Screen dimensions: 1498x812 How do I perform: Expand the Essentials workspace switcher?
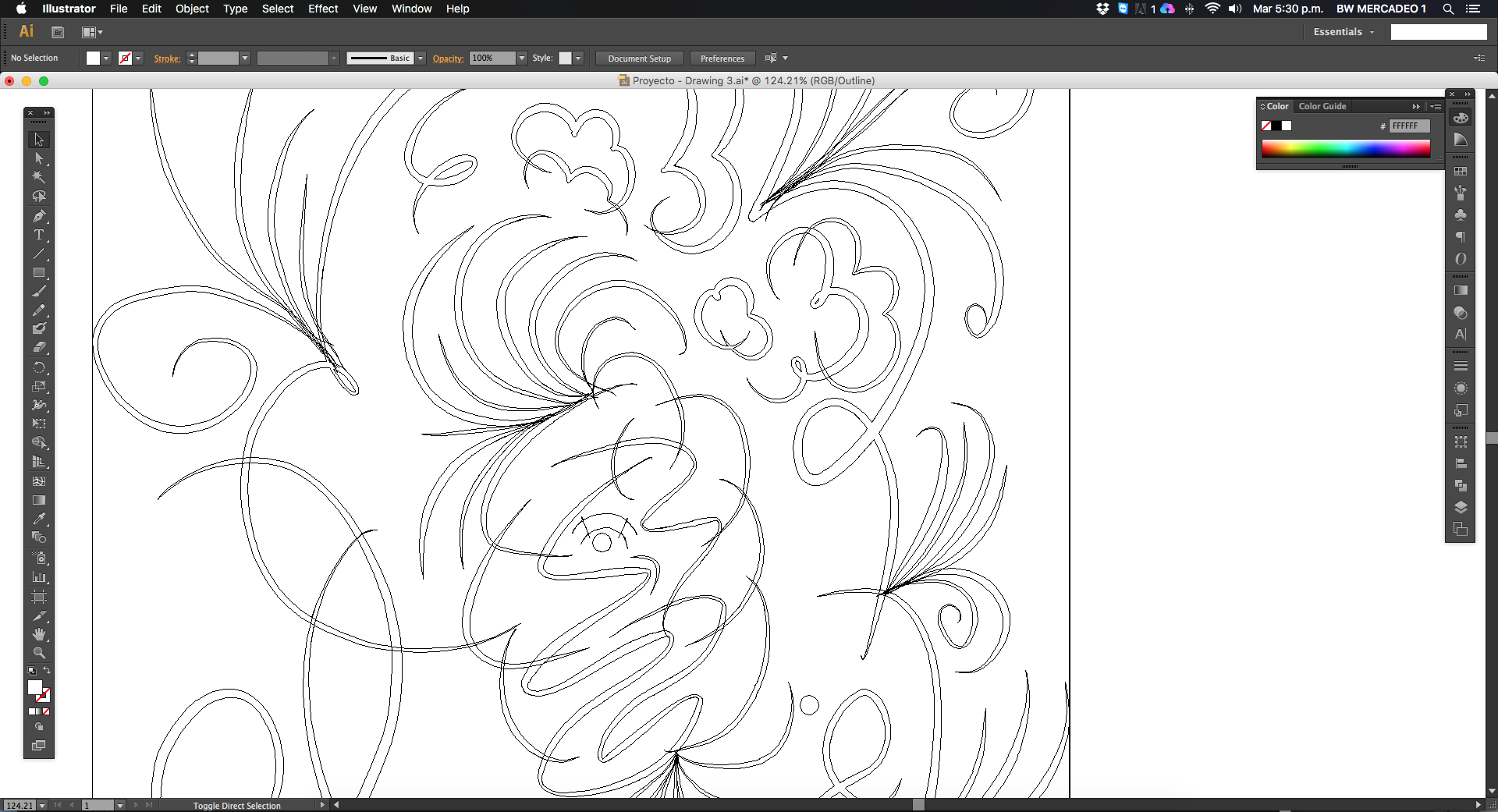pos(1344,32)
